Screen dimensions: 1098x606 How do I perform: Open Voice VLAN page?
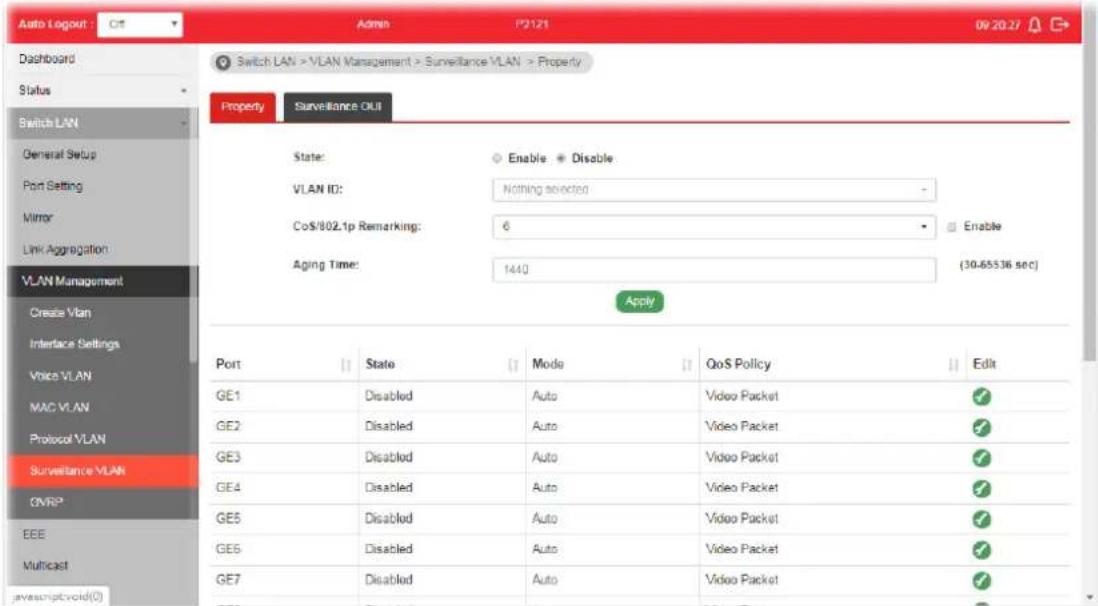[x=60, y=376]
